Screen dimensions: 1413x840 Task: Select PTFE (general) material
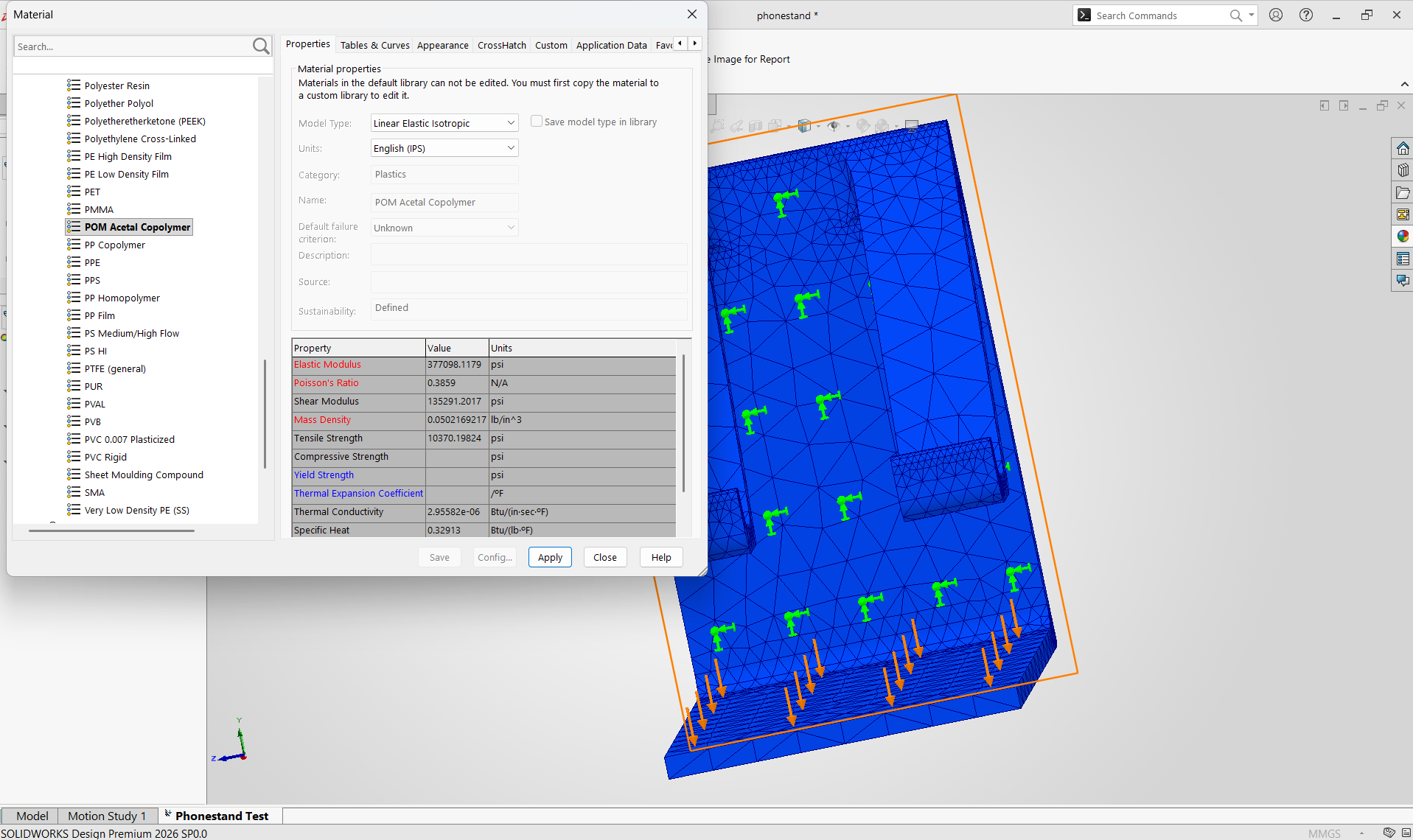tap(115, 368)
